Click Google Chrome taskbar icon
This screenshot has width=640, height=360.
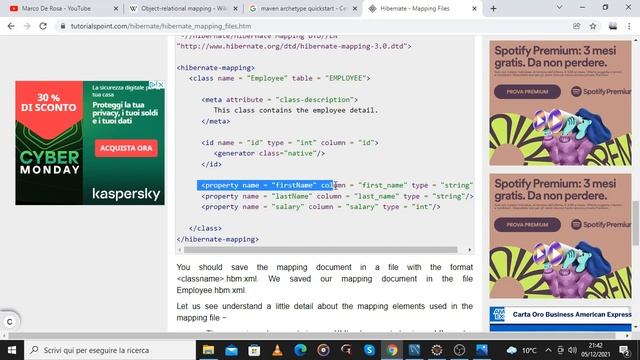(x=392, y=350)
